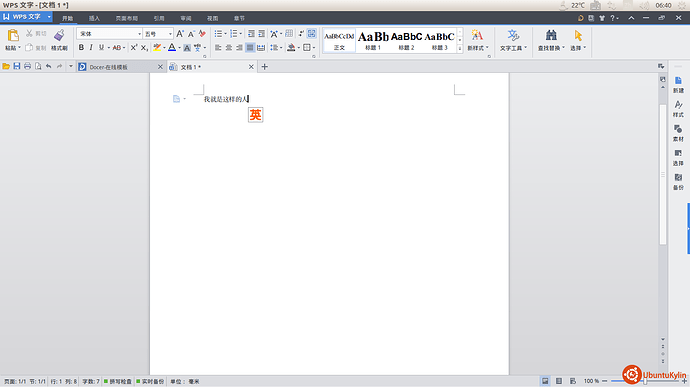The image size is (690, 387).
Task: Toggle character shading A button
Action: point(187,48)
